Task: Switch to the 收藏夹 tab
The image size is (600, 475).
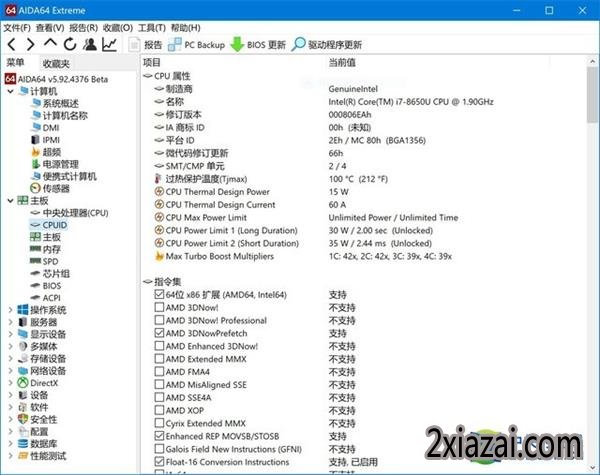Action: point(56,64)
